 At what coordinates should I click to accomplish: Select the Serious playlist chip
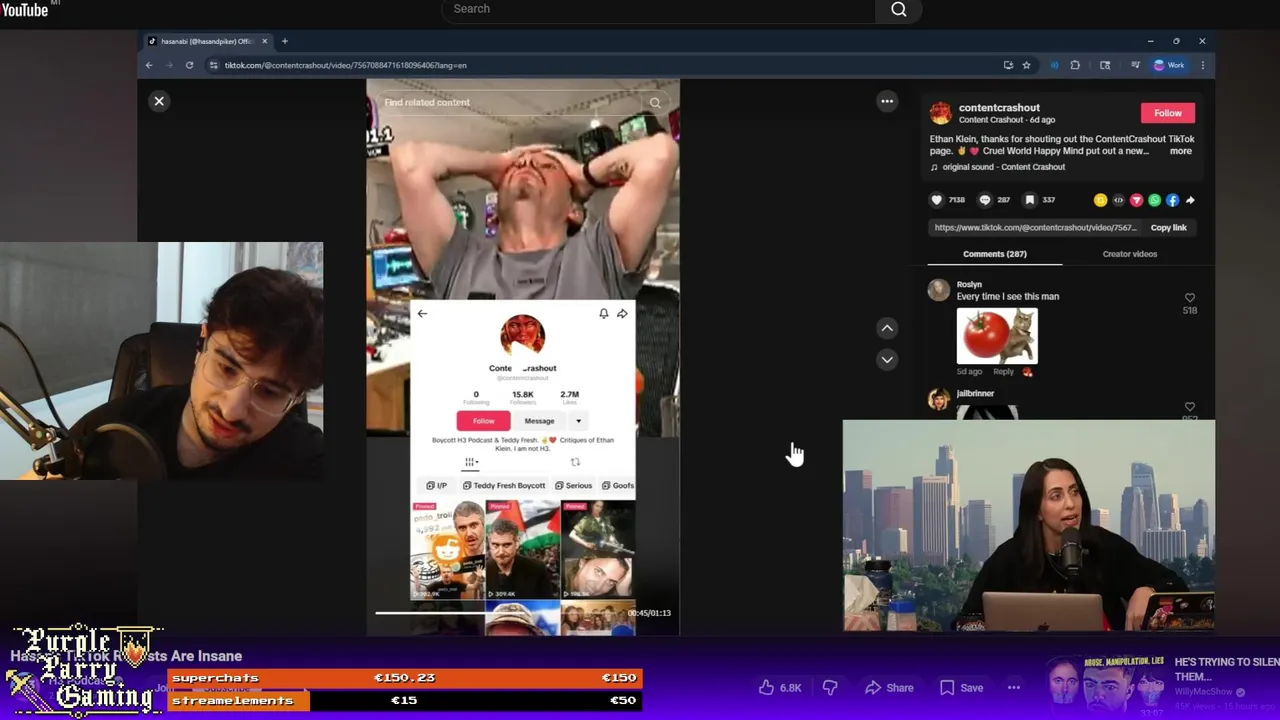click(574, 486)
